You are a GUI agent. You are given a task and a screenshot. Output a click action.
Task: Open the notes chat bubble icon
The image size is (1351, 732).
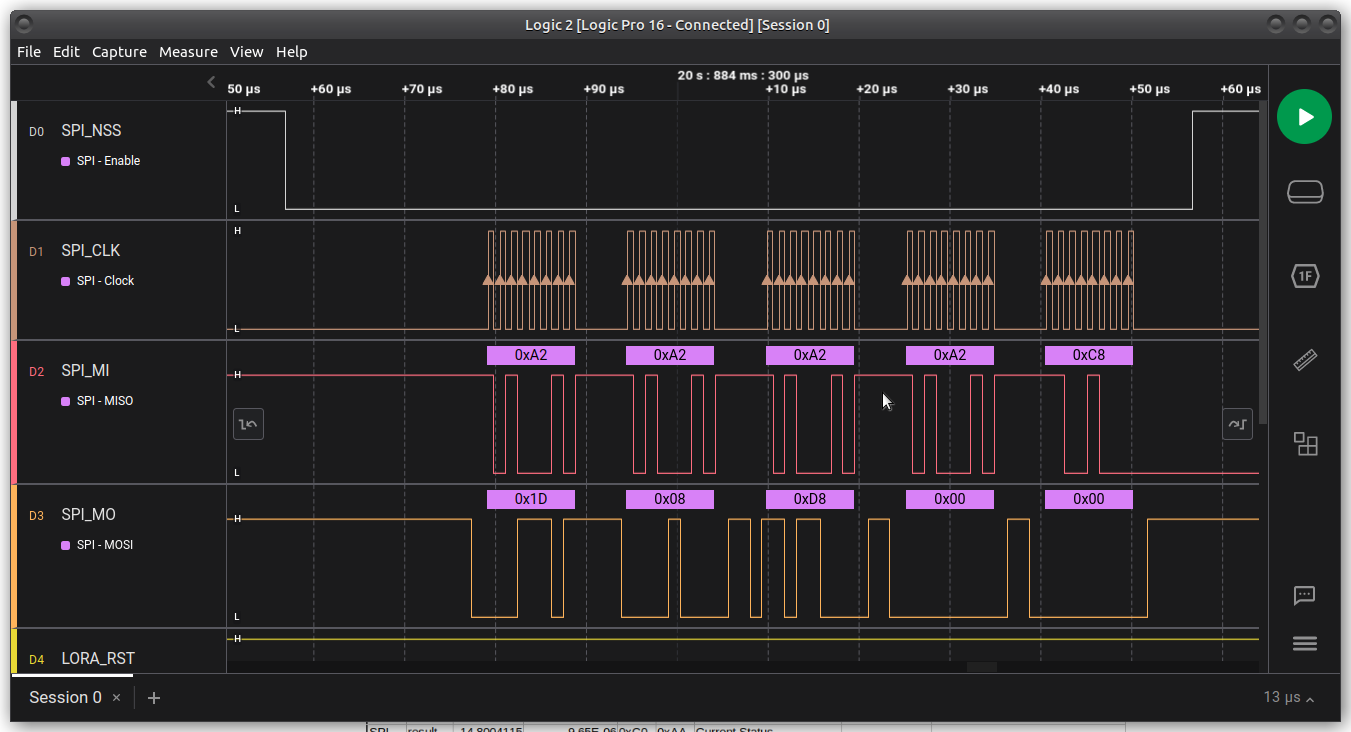(1304, 596)
